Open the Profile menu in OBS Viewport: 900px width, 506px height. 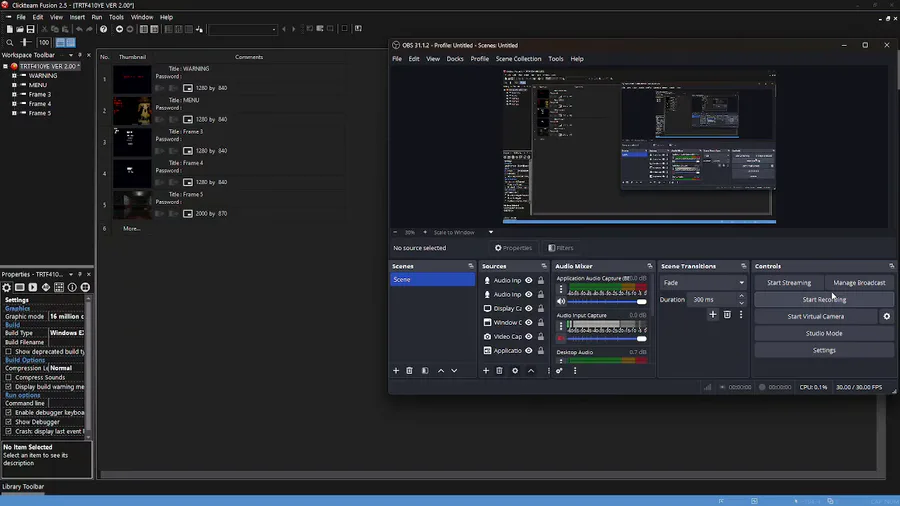(479, 59)
